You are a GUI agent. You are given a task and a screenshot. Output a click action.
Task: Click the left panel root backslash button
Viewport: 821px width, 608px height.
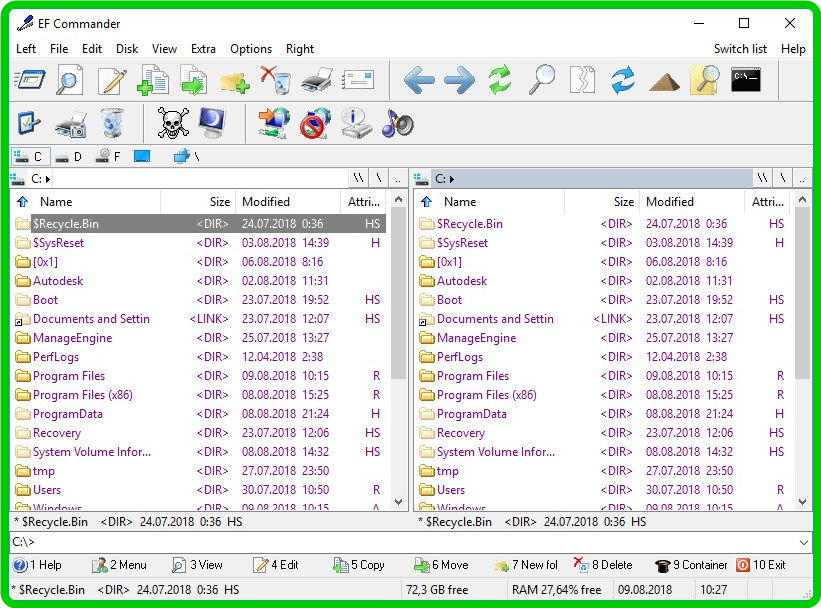379,179
